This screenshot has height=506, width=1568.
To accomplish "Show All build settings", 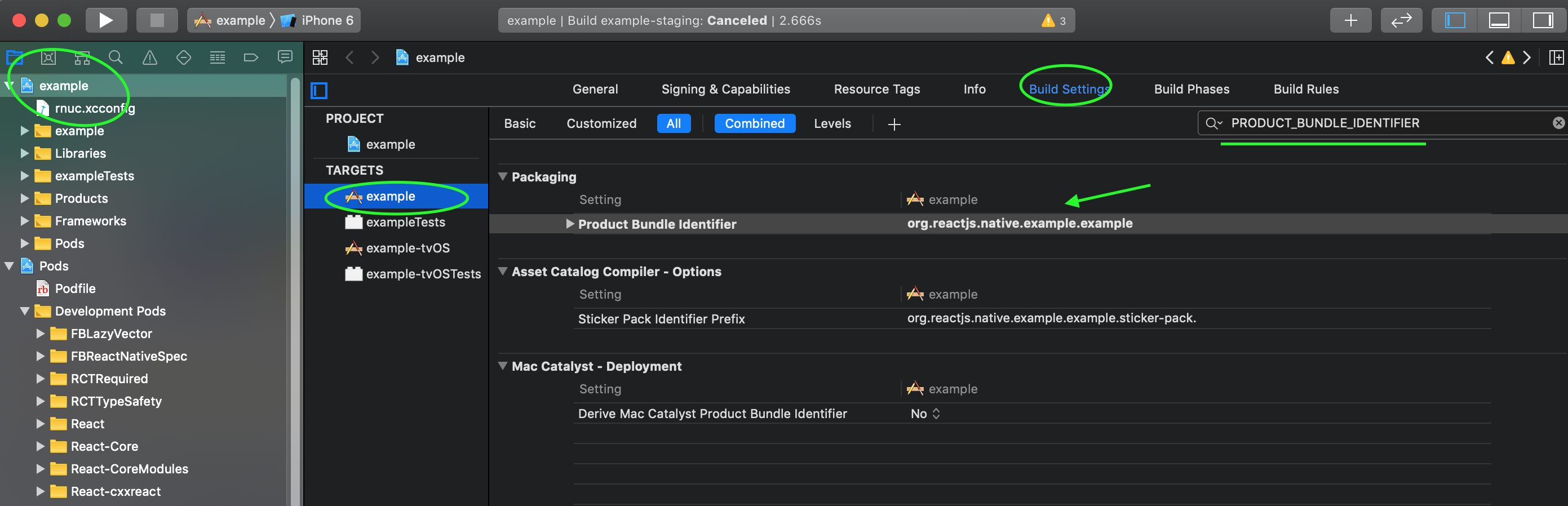I will 674,123.
